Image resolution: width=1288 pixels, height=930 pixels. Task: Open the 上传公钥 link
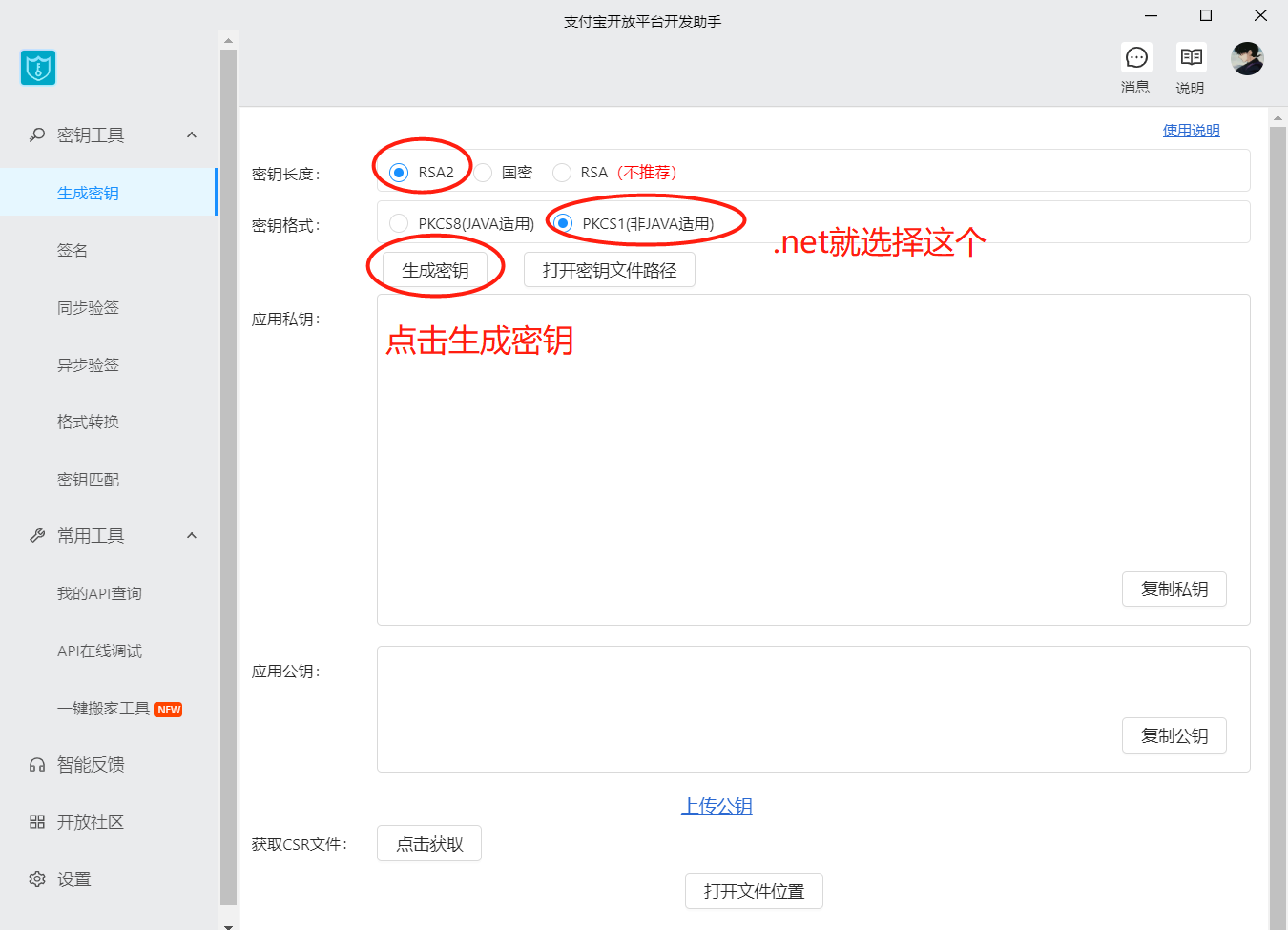tap(717, 806)
